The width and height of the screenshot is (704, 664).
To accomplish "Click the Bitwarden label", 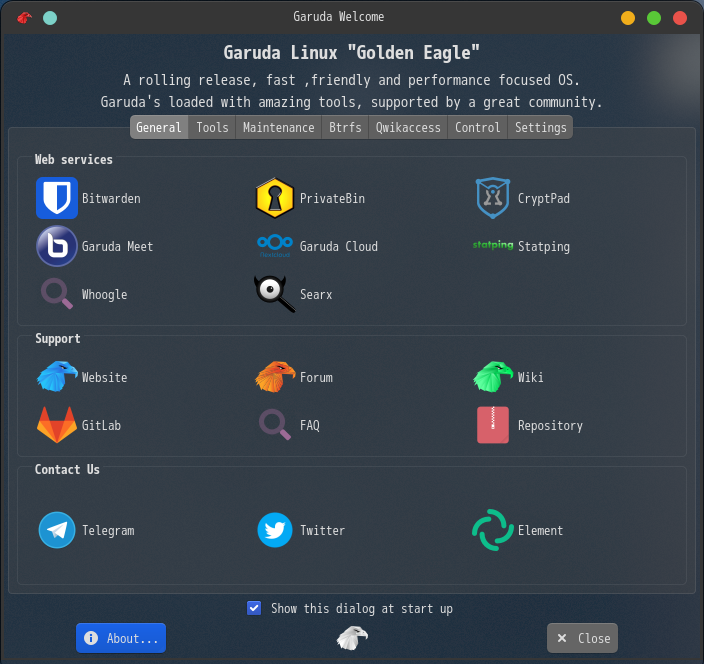I will 111,198.
